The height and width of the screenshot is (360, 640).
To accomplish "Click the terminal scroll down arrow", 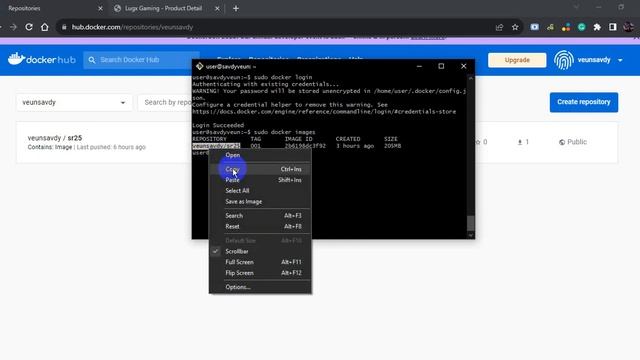I will point(471,235).
